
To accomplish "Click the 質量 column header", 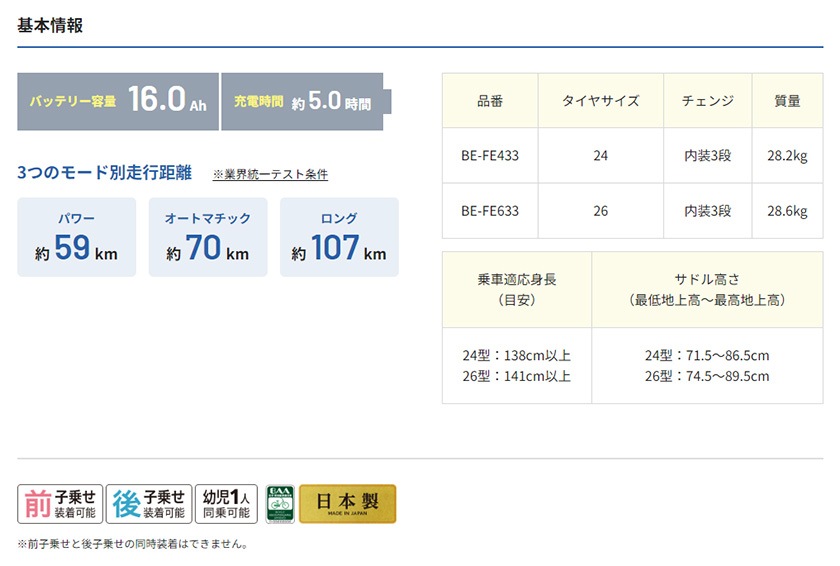I will click(x=787, y=101).
